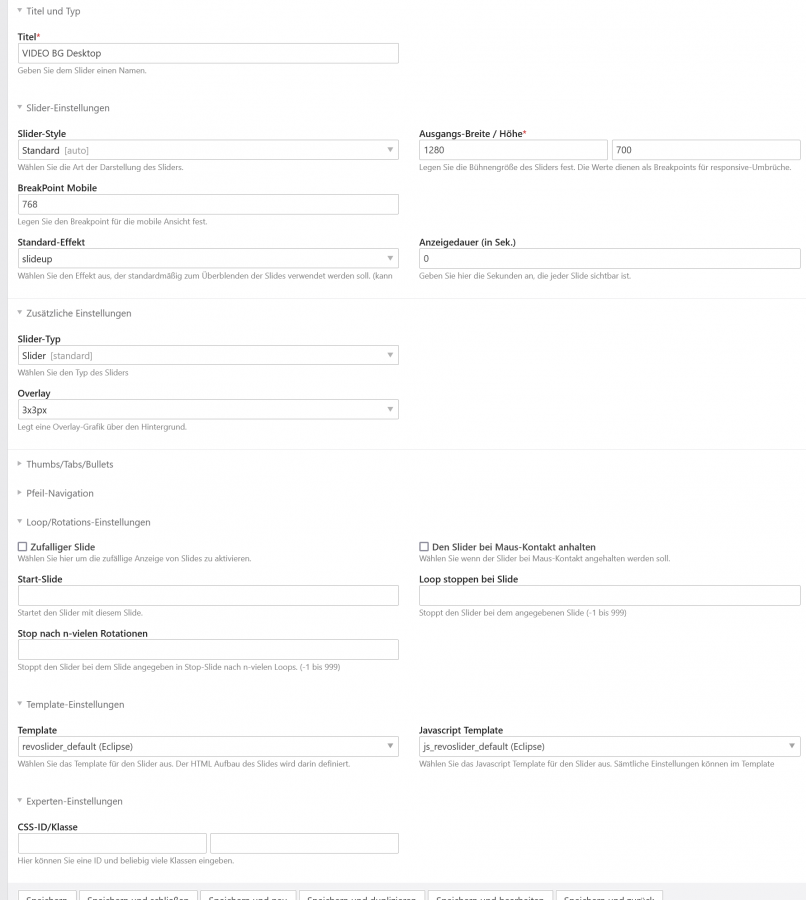Focus the BreakPoint Mobile field

(x=208, y=204)
